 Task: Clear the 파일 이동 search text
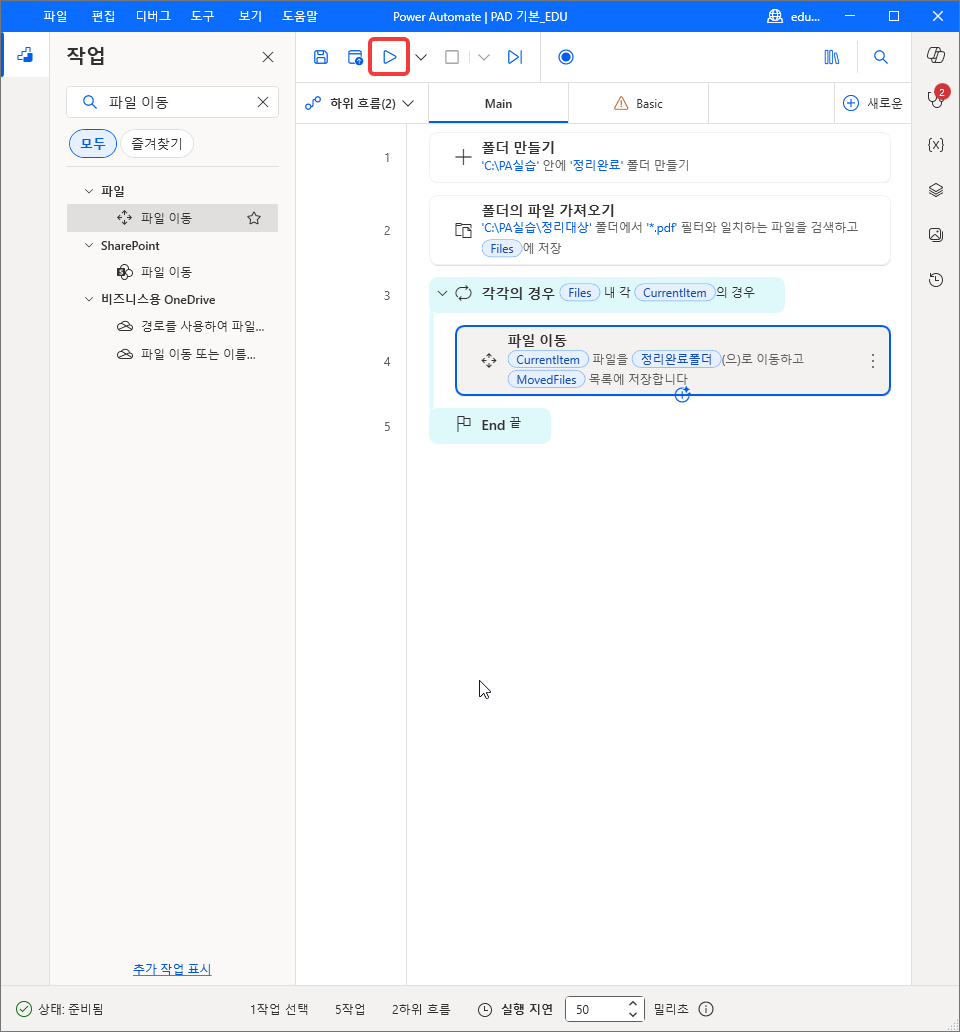(x=263, y=102)
